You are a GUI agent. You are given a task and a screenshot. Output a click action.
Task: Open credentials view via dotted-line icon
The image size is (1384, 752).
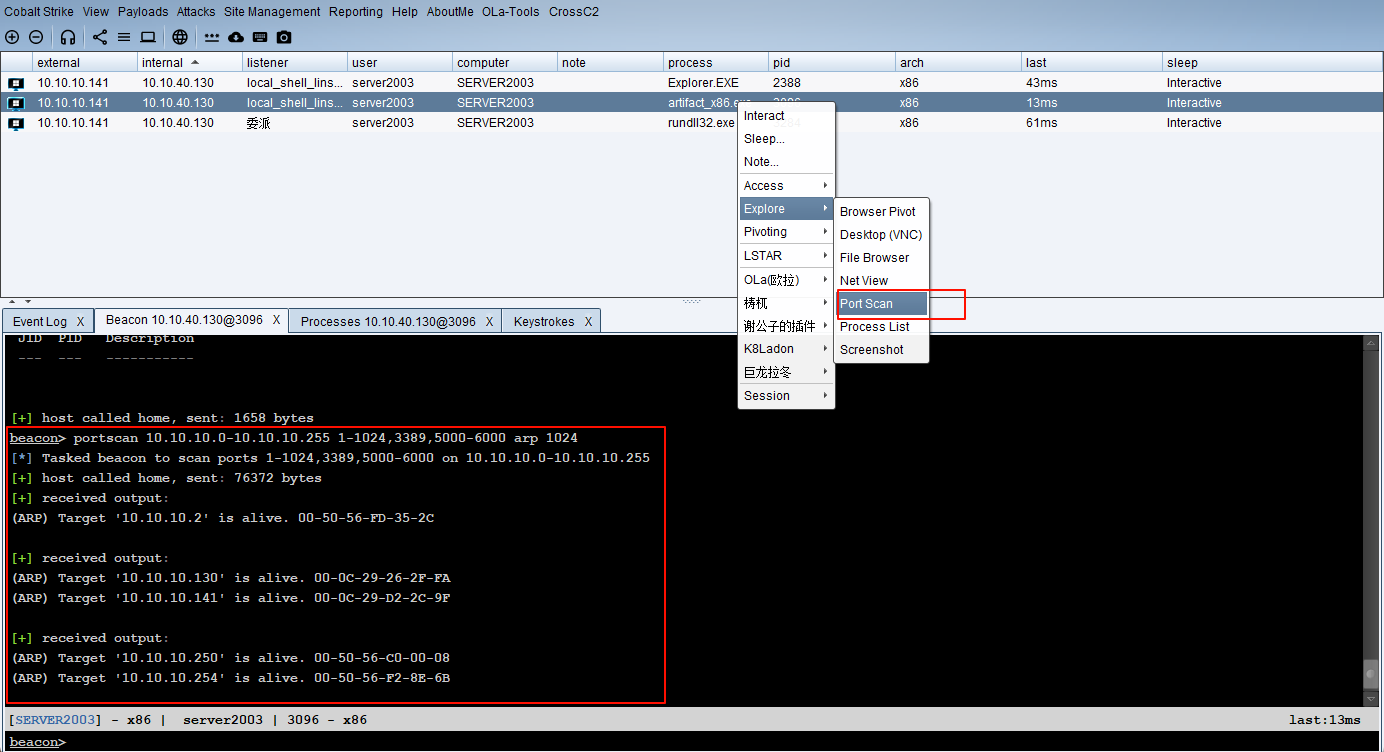212,37
